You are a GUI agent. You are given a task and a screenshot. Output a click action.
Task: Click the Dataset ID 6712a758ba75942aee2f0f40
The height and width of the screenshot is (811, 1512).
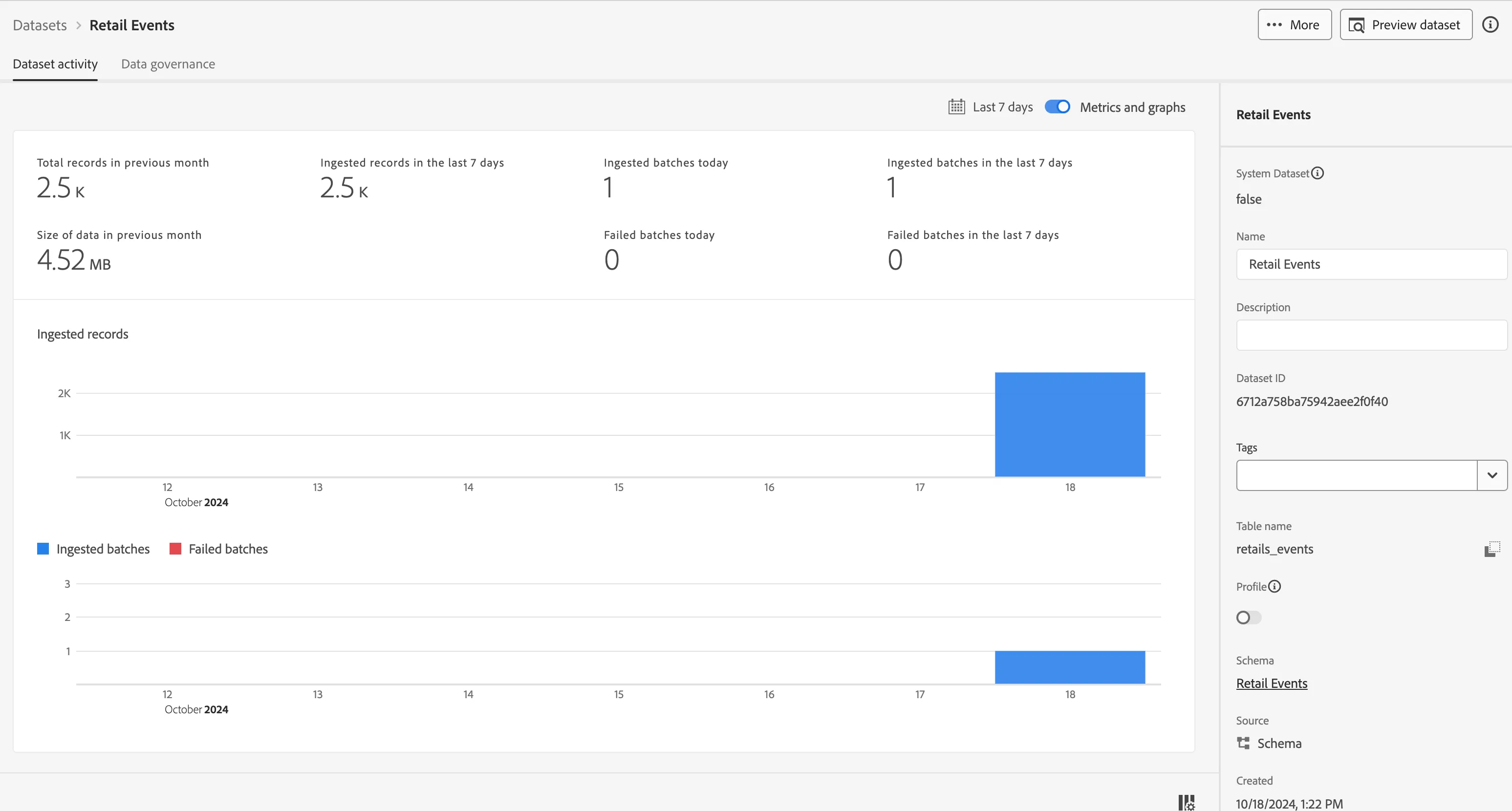click(1312, 402)
